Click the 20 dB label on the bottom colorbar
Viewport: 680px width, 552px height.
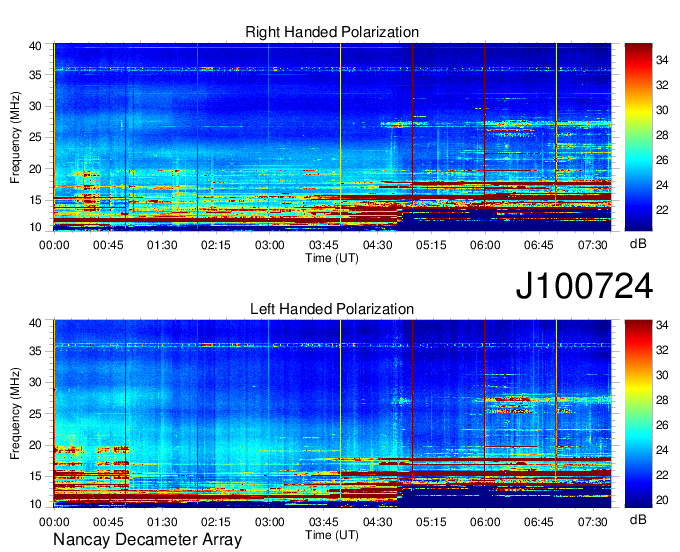[662, 500]
